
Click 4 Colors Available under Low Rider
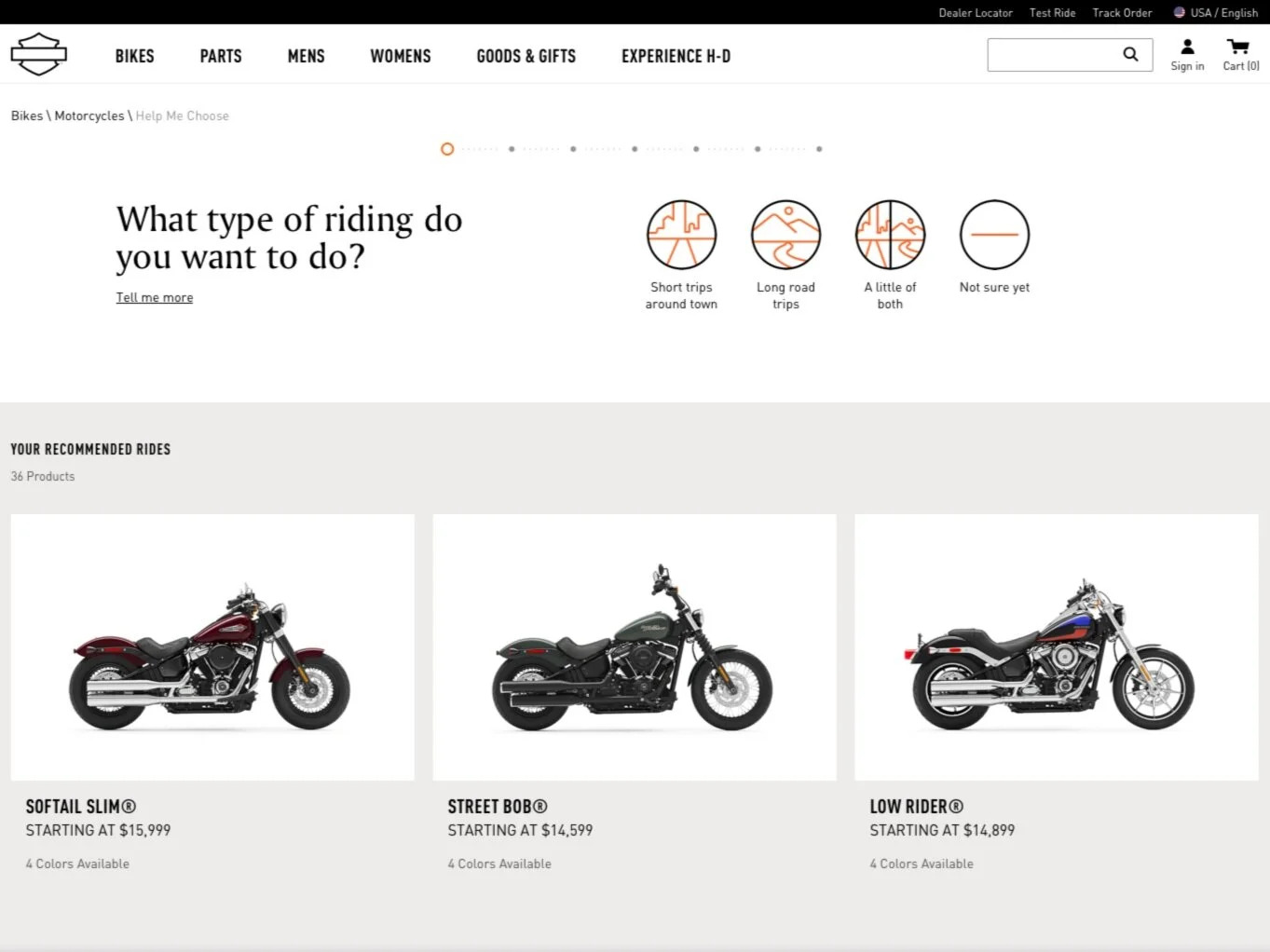[x=922, y=864]
